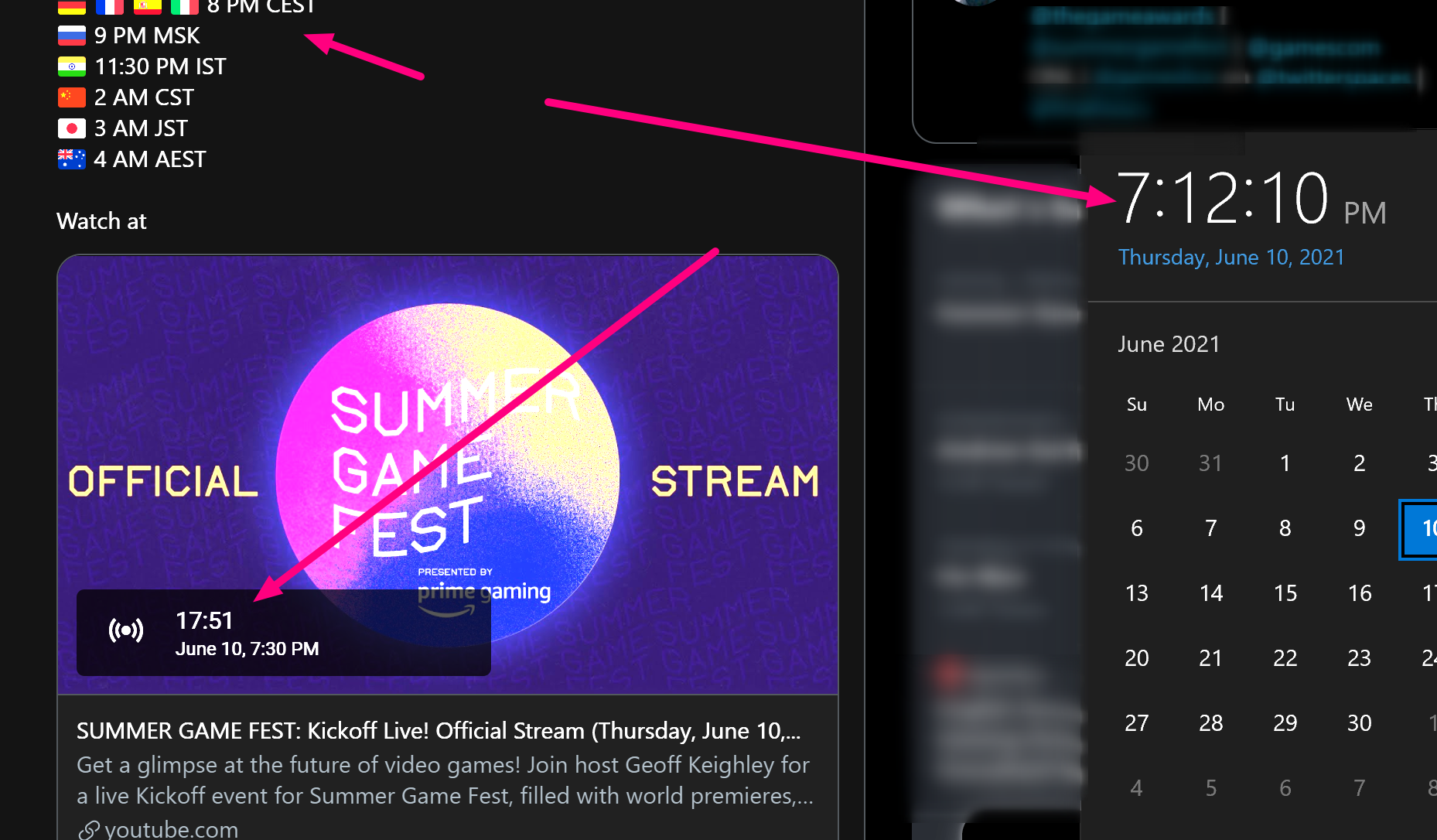1437x840 pixels.
Task: Click the June 10, 7:30 PM premiere time
Action: pos(247,649)
